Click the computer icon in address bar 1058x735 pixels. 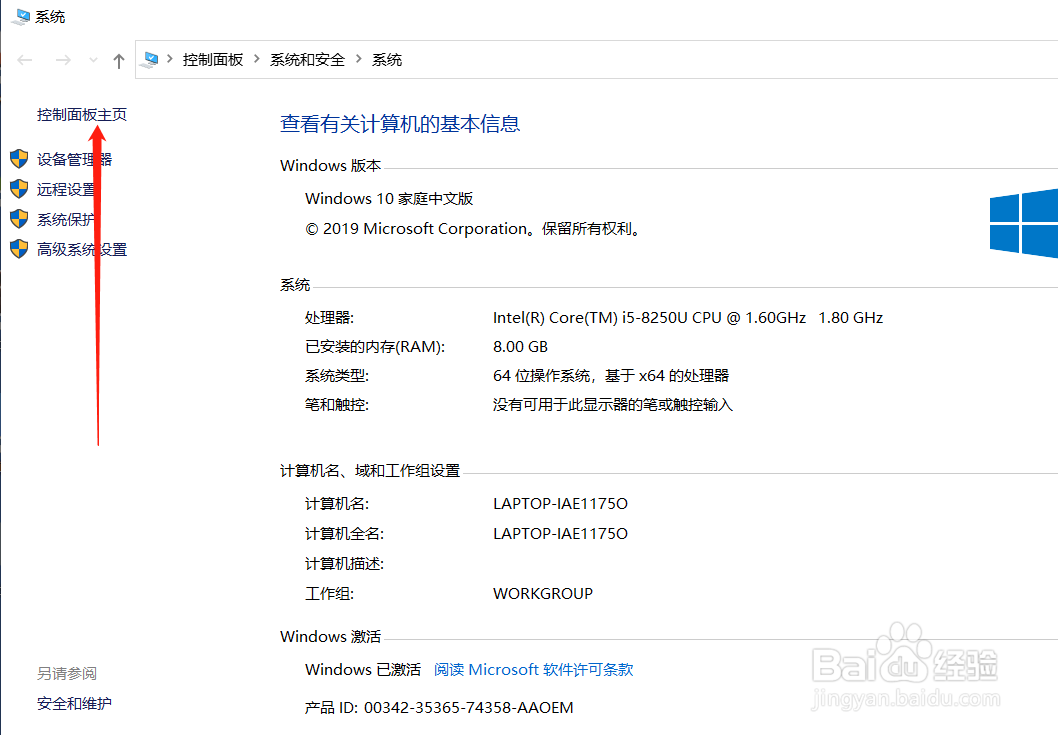pyautogui.click(x=150, y=60)
